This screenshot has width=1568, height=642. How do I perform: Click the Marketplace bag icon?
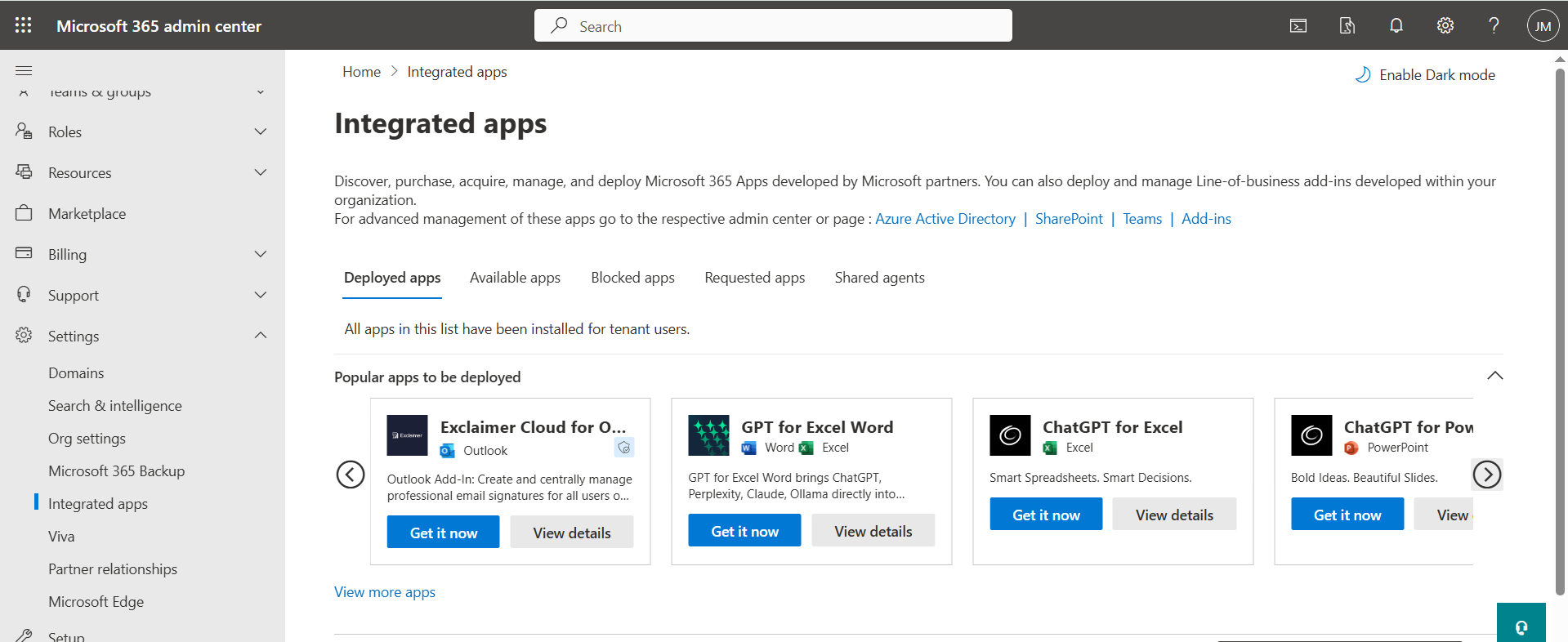click(24, 212)
